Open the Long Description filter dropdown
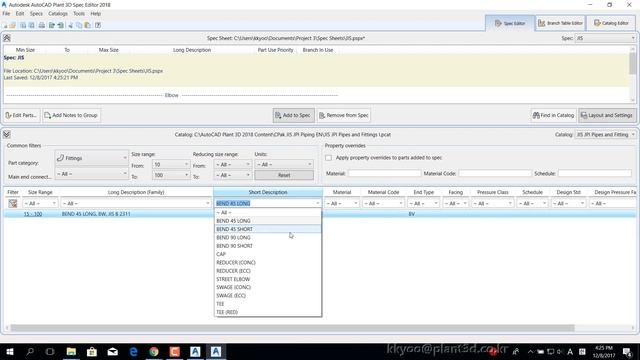Screen dimensions: 640x360 136,203
